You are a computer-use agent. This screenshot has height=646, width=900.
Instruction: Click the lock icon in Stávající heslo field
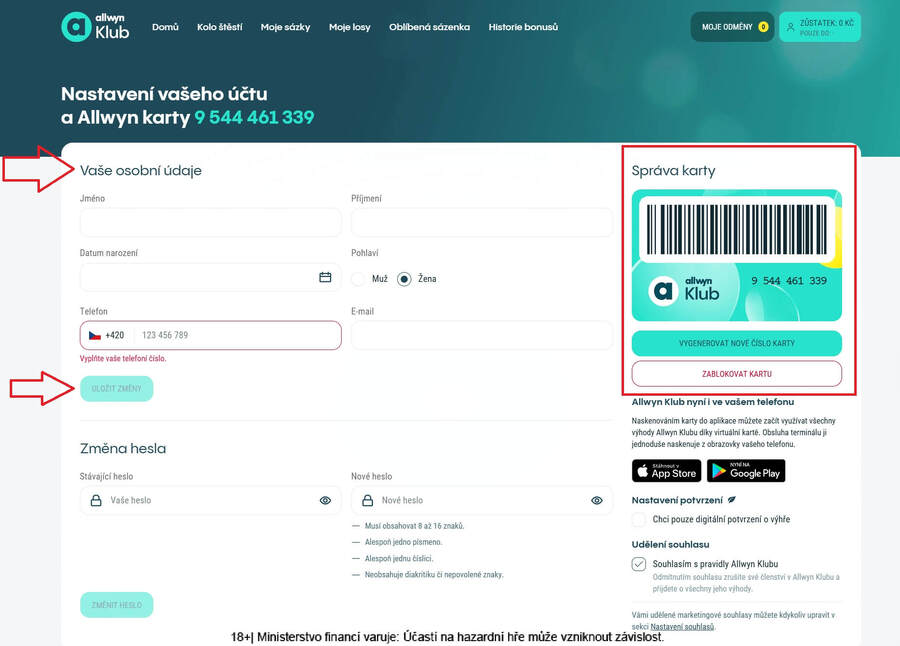pos(96,500)
